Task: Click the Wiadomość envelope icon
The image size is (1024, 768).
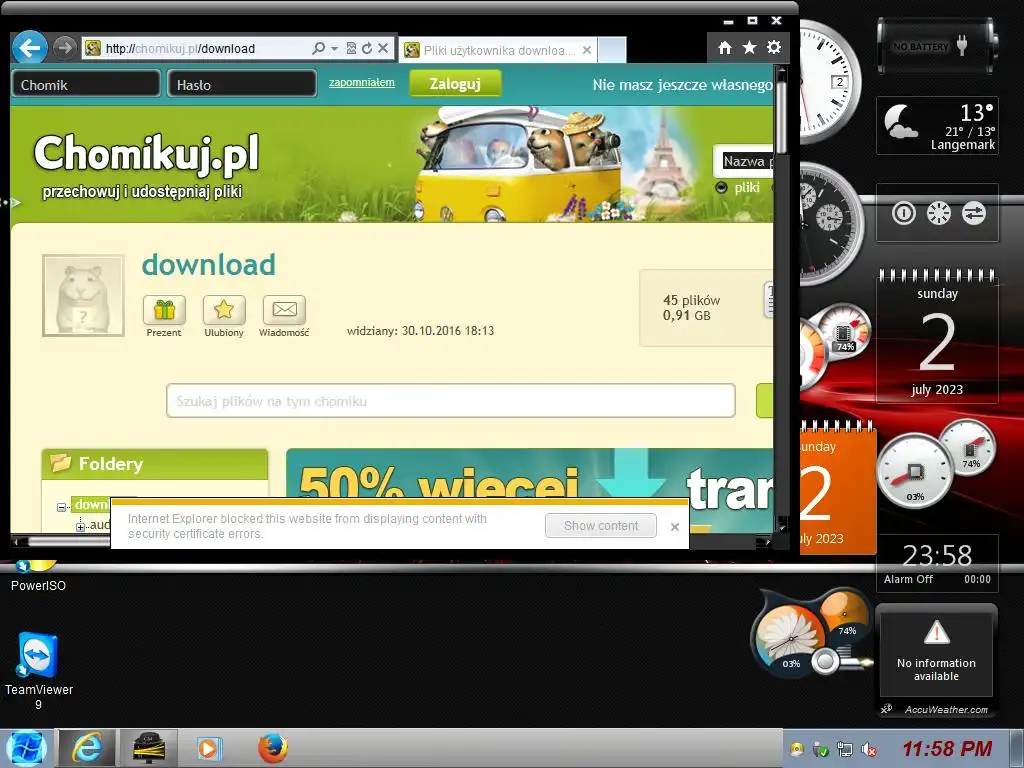Action: (x=284, y=310)
